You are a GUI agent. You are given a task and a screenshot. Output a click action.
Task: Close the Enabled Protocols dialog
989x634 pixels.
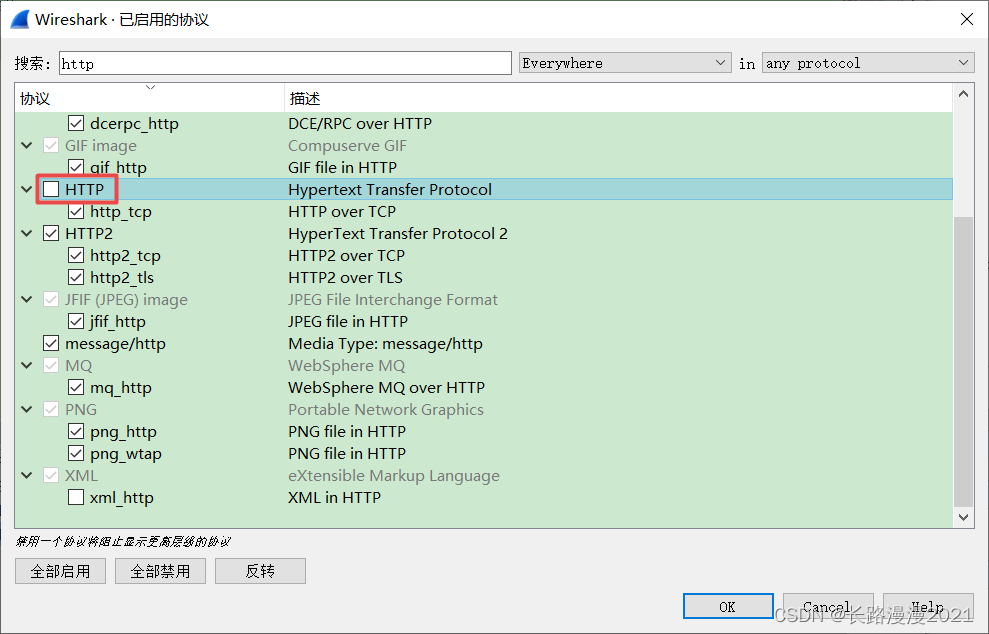(966, 19)
